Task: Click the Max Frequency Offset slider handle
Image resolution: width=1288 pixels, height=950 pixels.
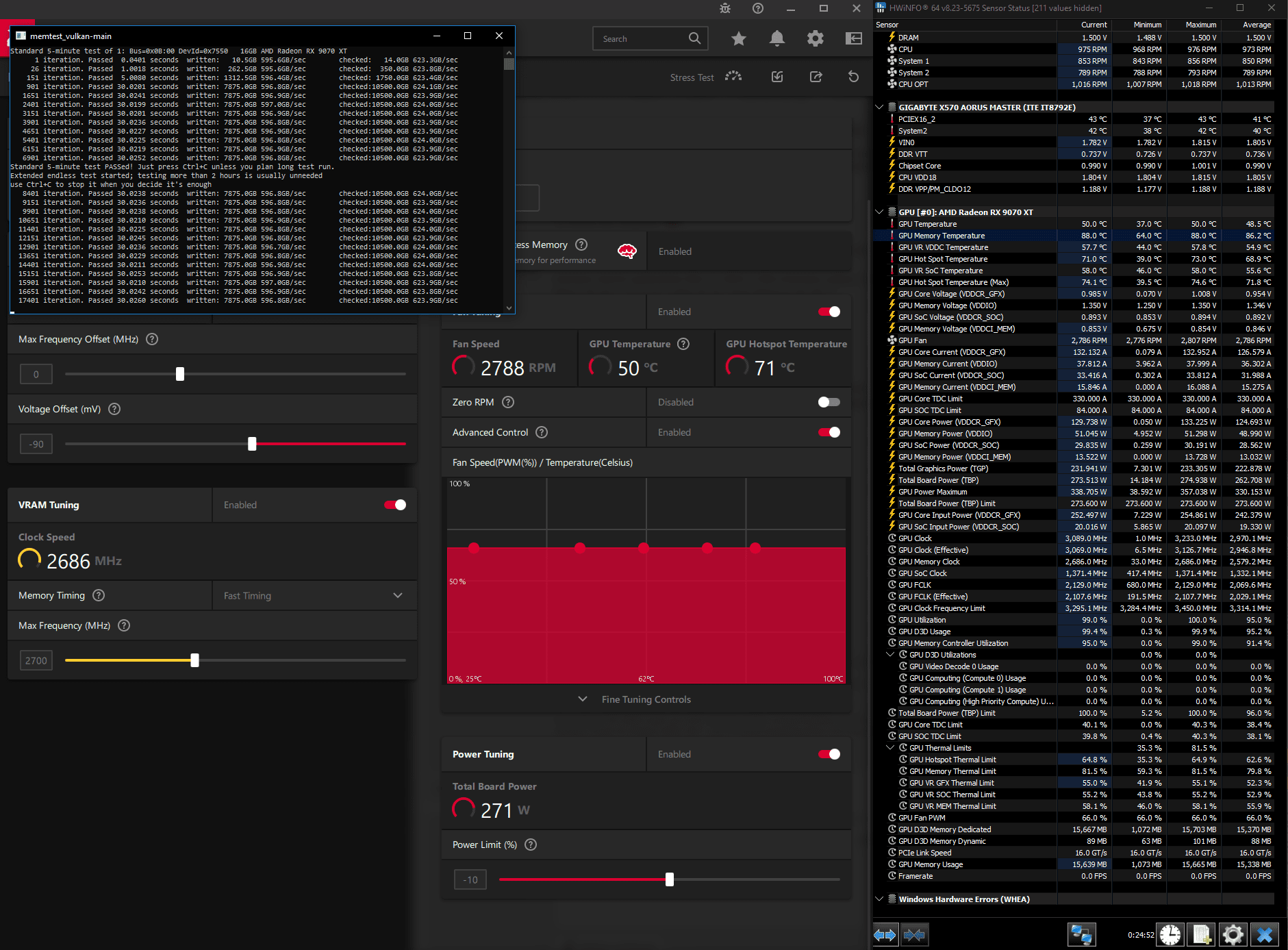Action: tap(180, 374)
